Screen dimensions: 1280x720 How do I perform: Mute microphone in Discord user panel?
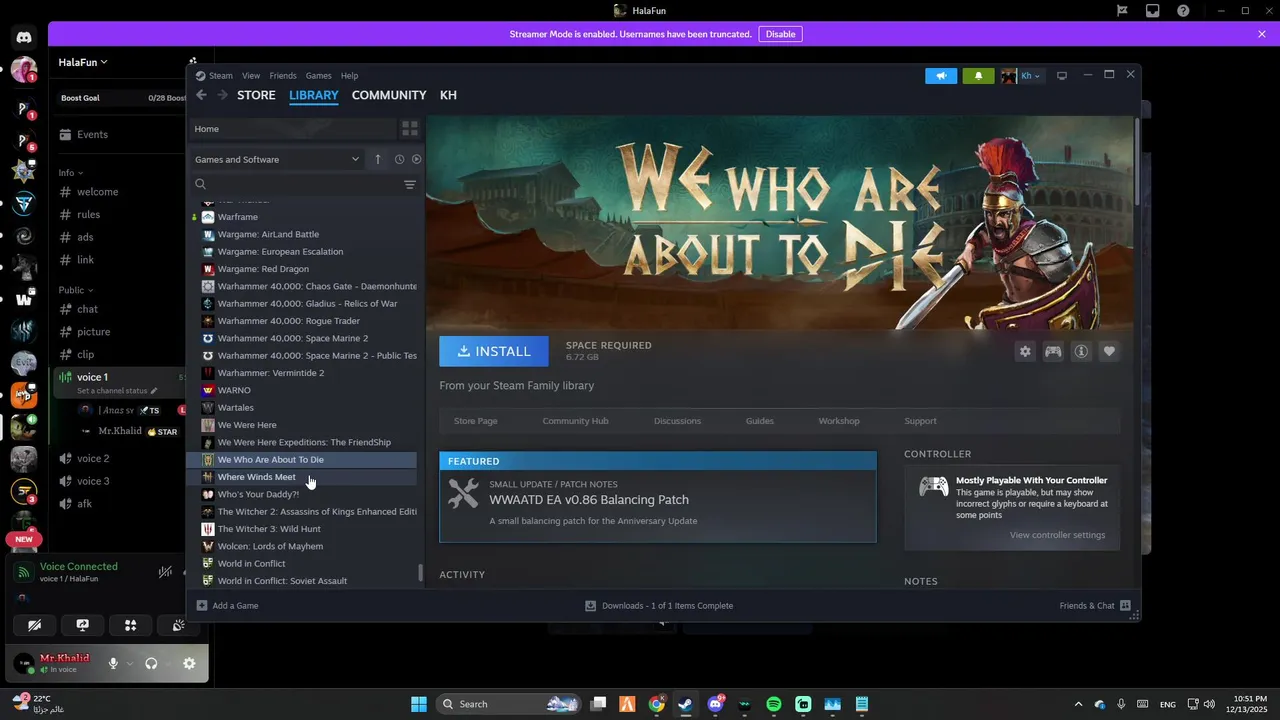click(113, 663)
